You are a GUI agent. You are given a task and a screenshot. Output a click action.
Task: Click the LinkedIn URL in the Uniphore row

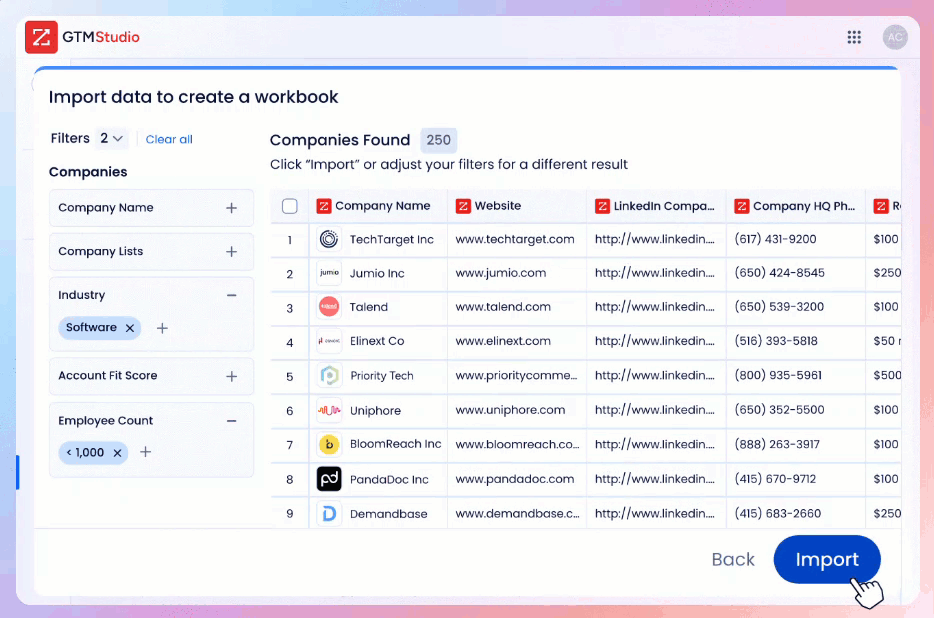654,410
